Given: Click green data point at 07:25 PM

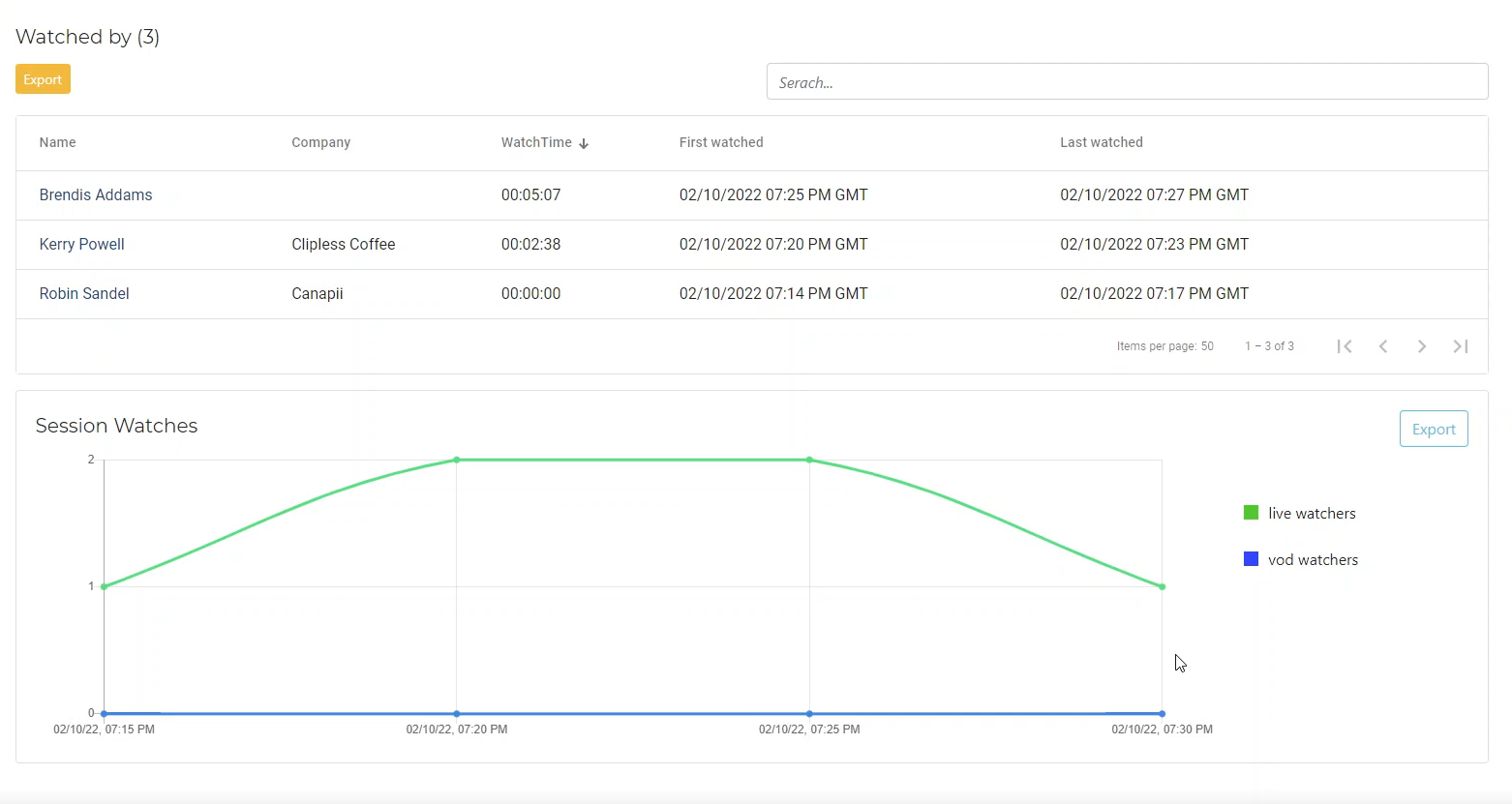Looking at the screenshot, I should pyautogui.click(x=809, y=460).
